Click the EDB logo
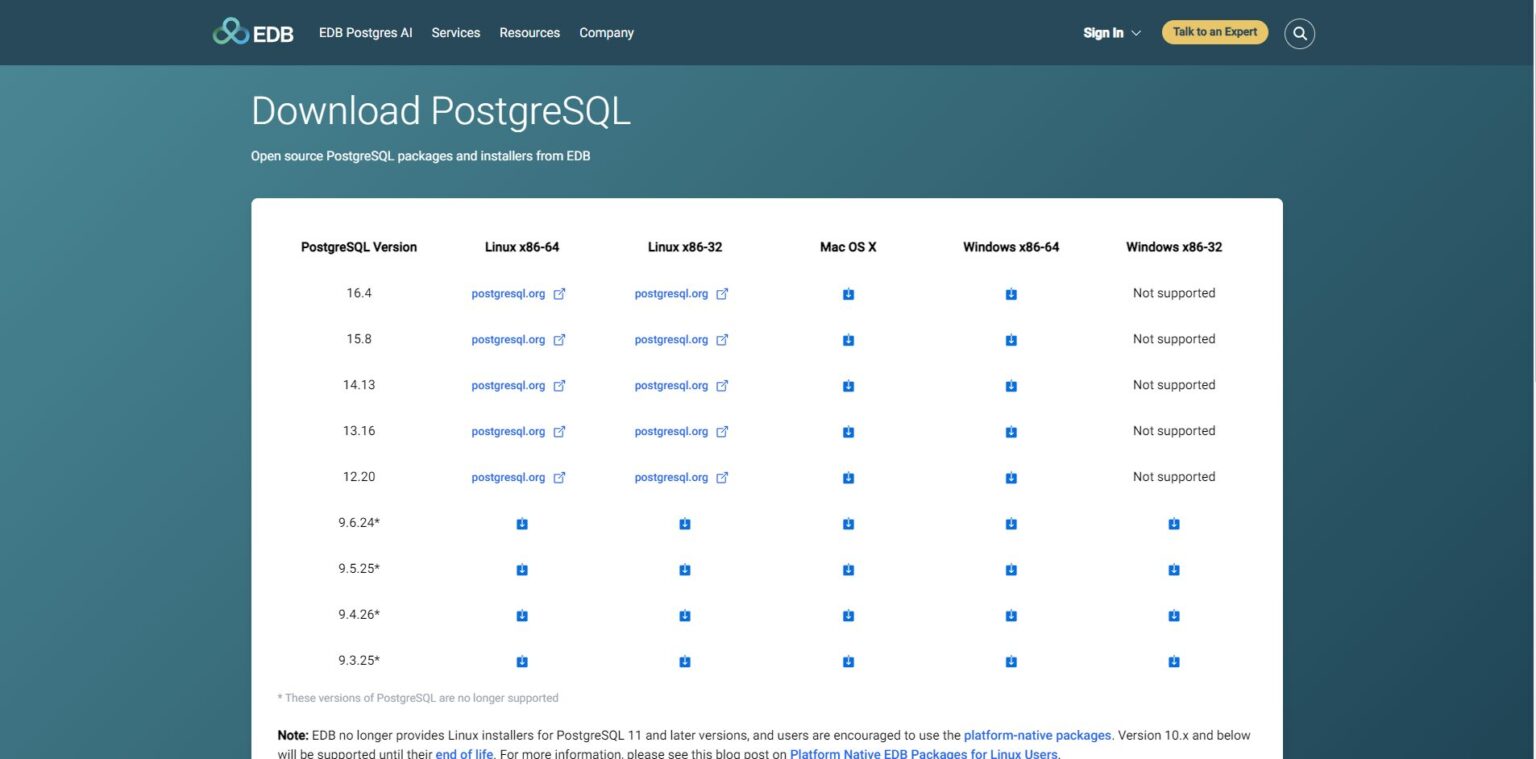This screenshot has height=759, width=1536. (x=253, y=32)
